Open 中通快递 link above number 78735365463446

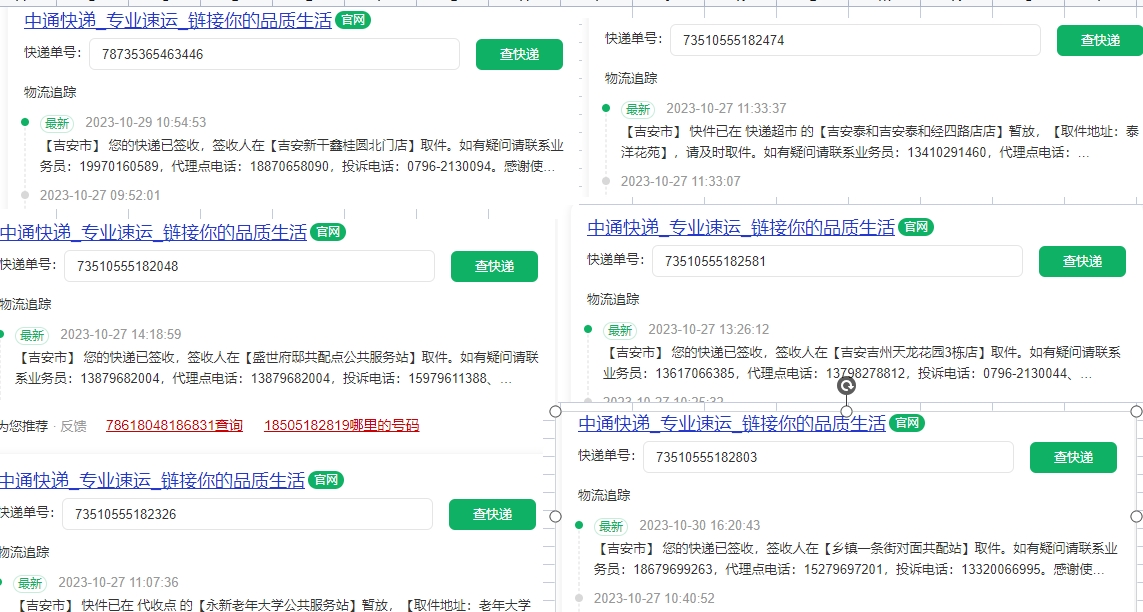[178, 20]
